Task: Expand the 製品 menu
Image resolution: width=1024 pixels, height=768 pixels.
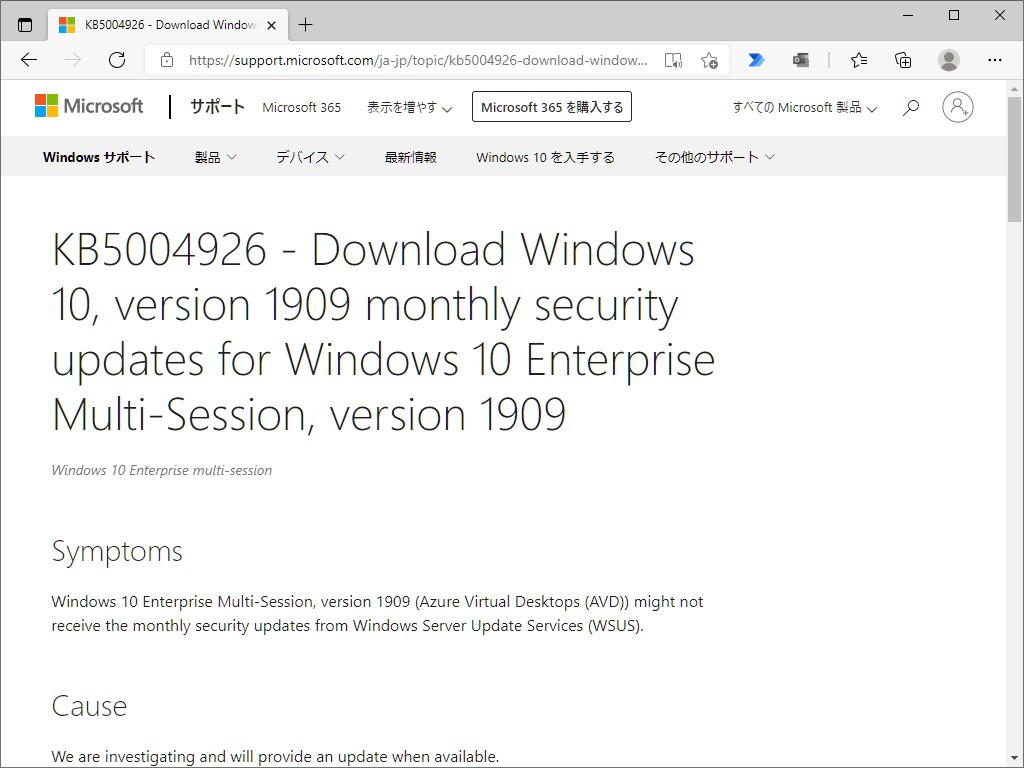Action: click(216, 157)
